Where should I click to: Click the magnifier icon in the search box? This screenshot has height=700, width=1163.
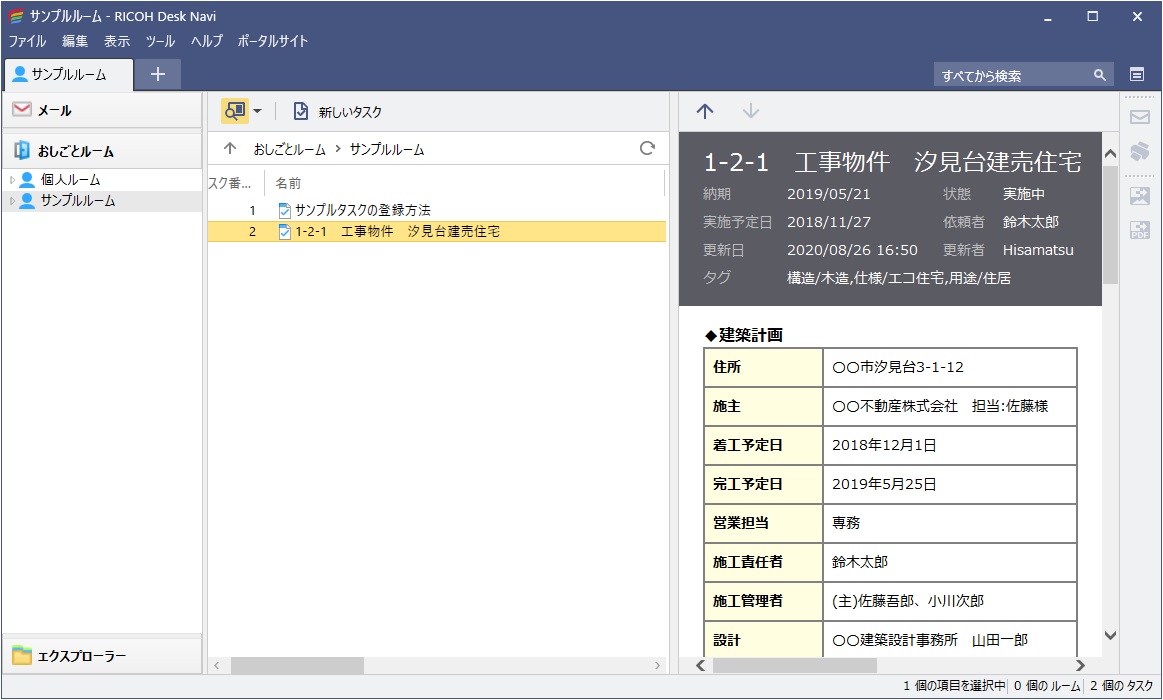point(1099,74)
